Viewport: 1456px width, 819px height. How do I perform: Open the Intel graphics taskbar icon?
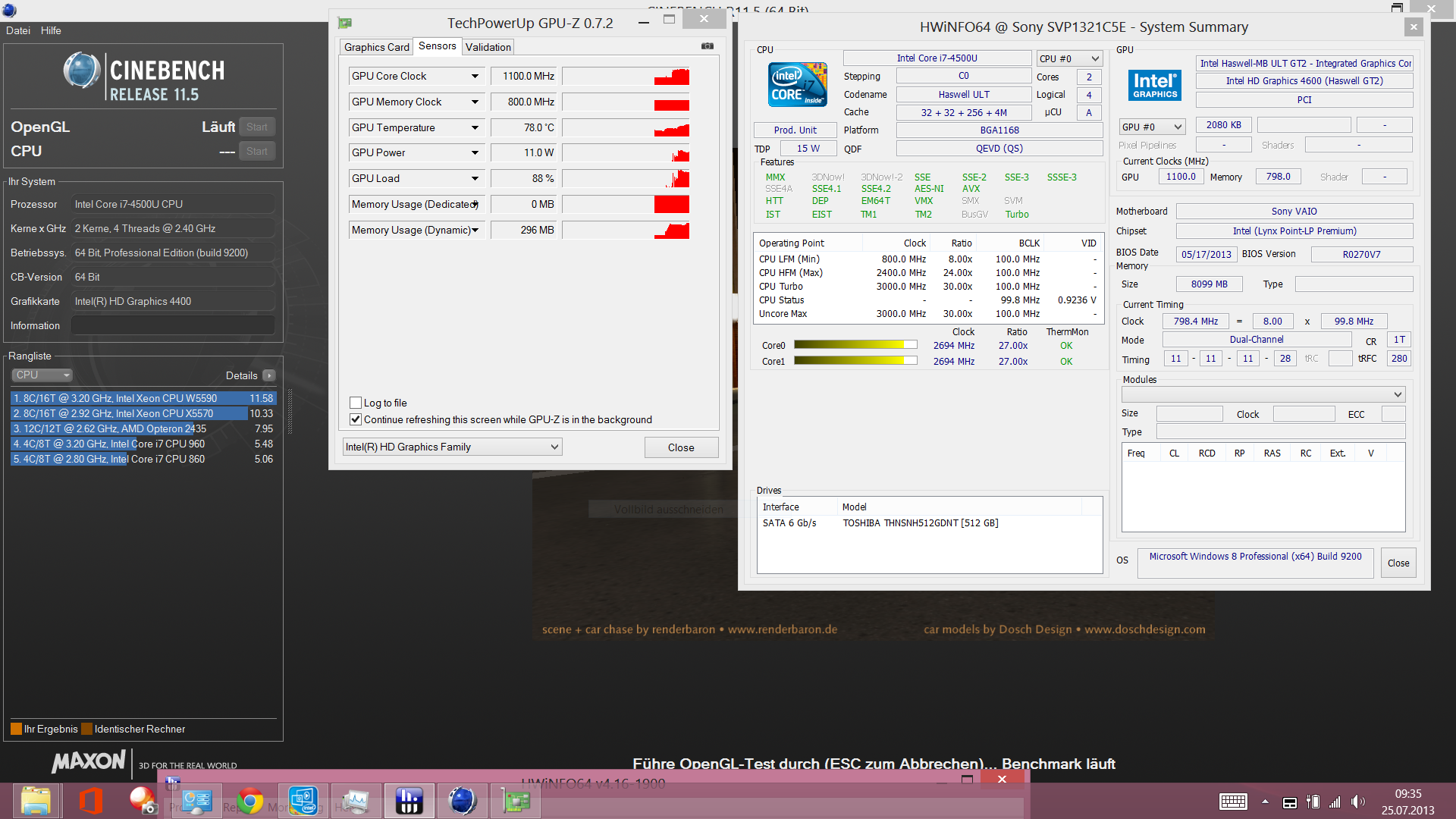(x=303, y=801)
